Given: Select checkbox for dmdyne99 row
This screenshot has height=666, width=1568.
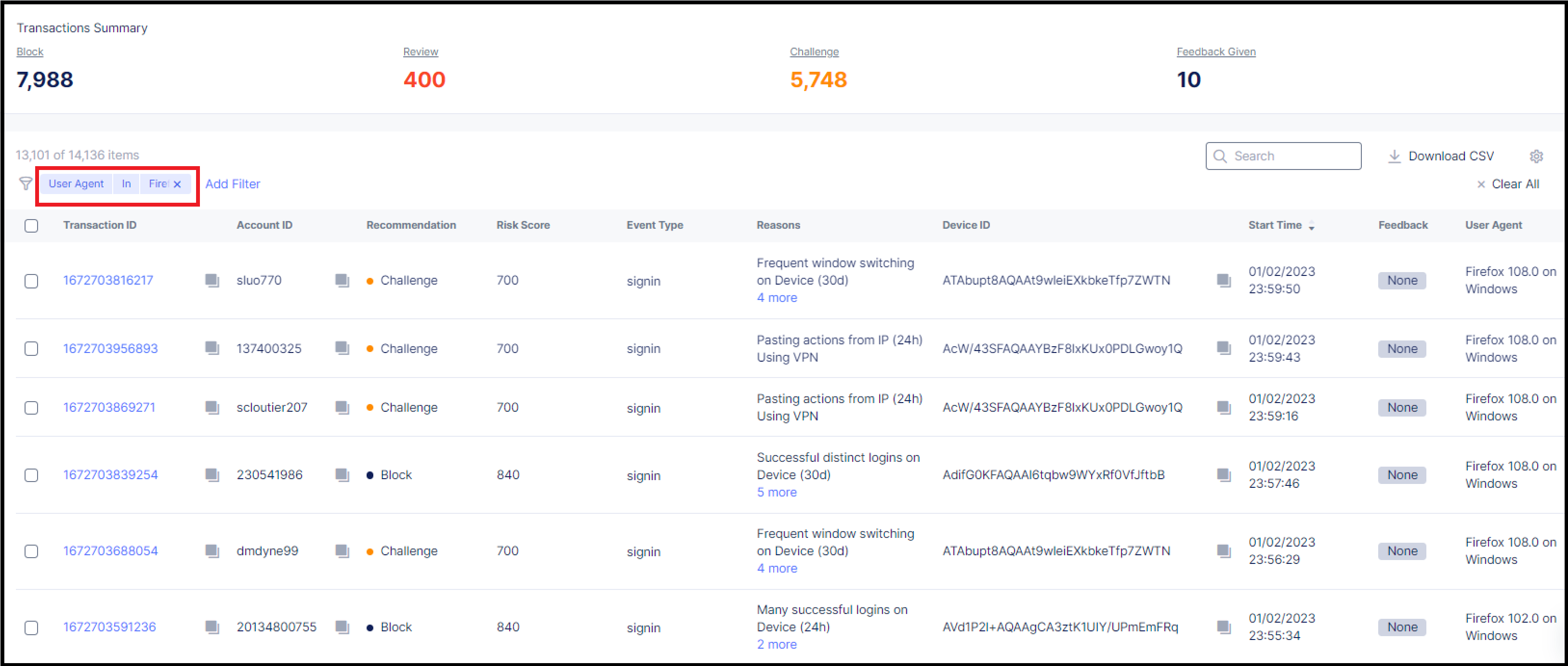Looking at the screenshot, I should pos(32,551).
